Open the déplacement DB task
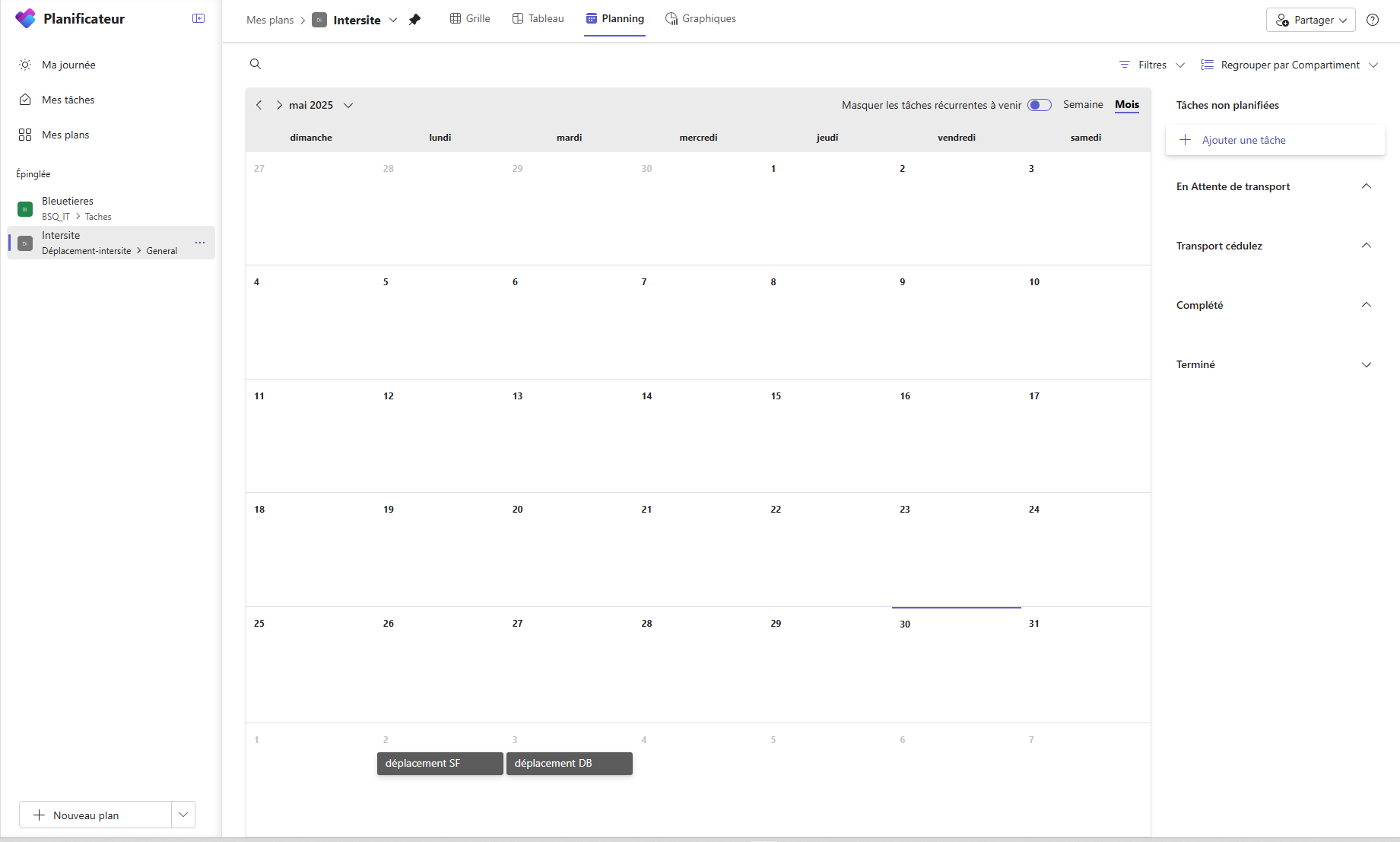This screenshot has height=842, width=1400. pyautogui.click(x=570, y=764)
